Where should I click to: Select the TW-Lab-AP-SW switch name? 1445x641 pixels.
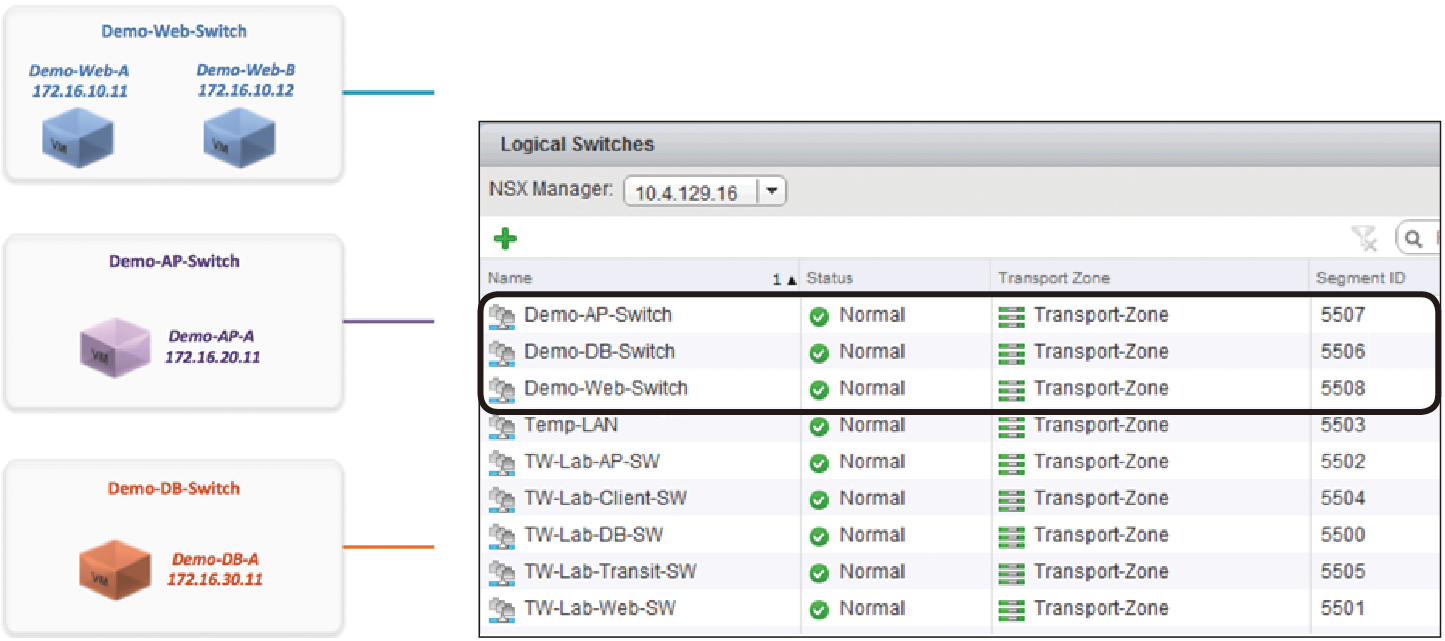click(x=592, y=462)
